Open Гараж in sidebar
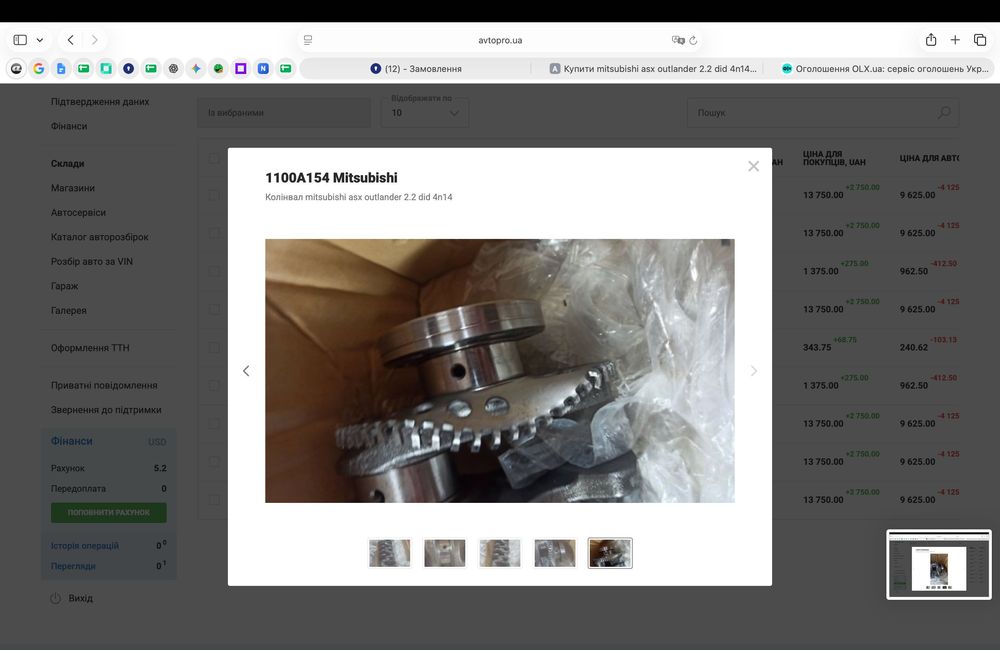Image resolution: width=1000 pixels, height=650 pixels. tap(64, 286)
